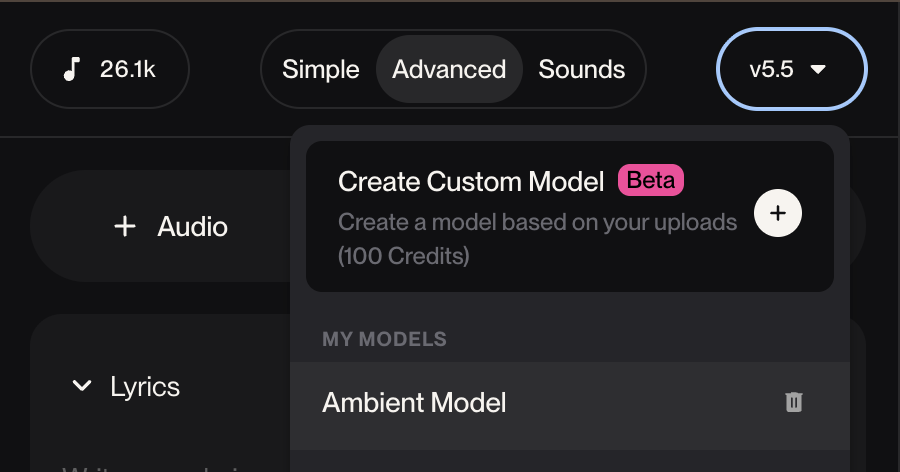The image size is (900, 472).
Task: Click the custom model uploads description text
Action: pyautogui.click(x=537, y=222)
